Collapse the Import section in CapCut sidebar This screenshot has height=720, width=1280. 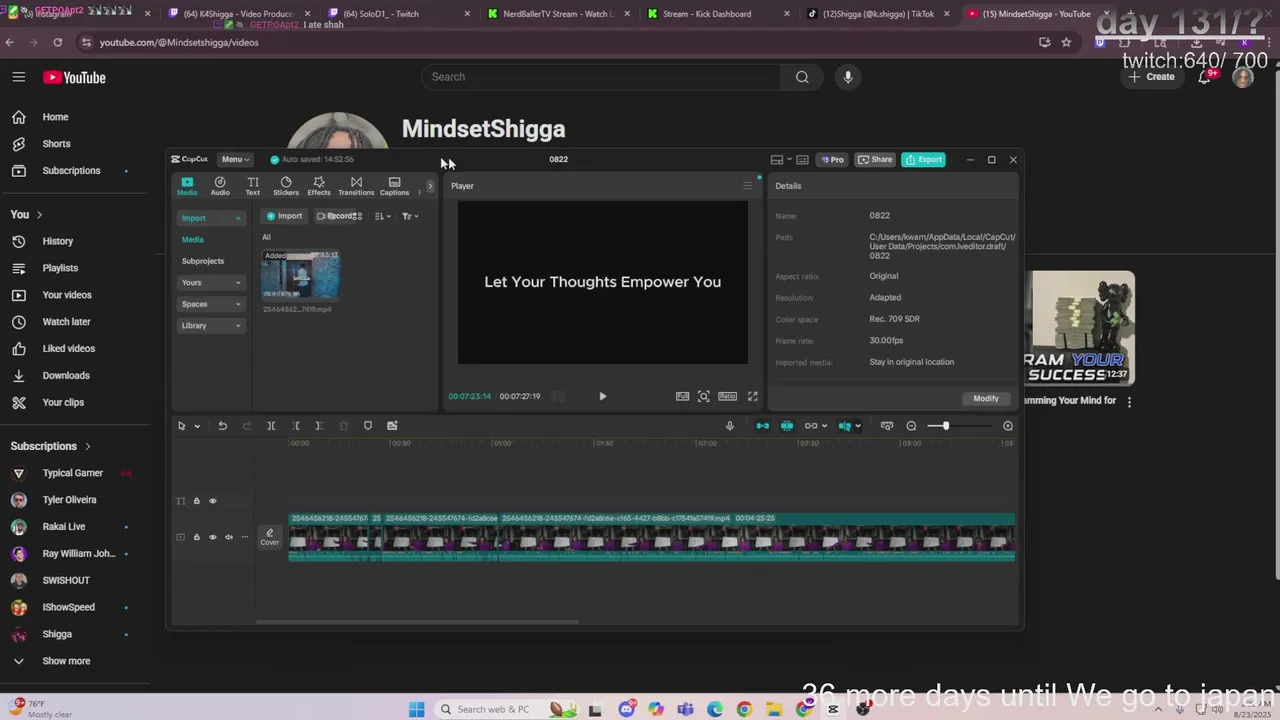coord(210,218)
